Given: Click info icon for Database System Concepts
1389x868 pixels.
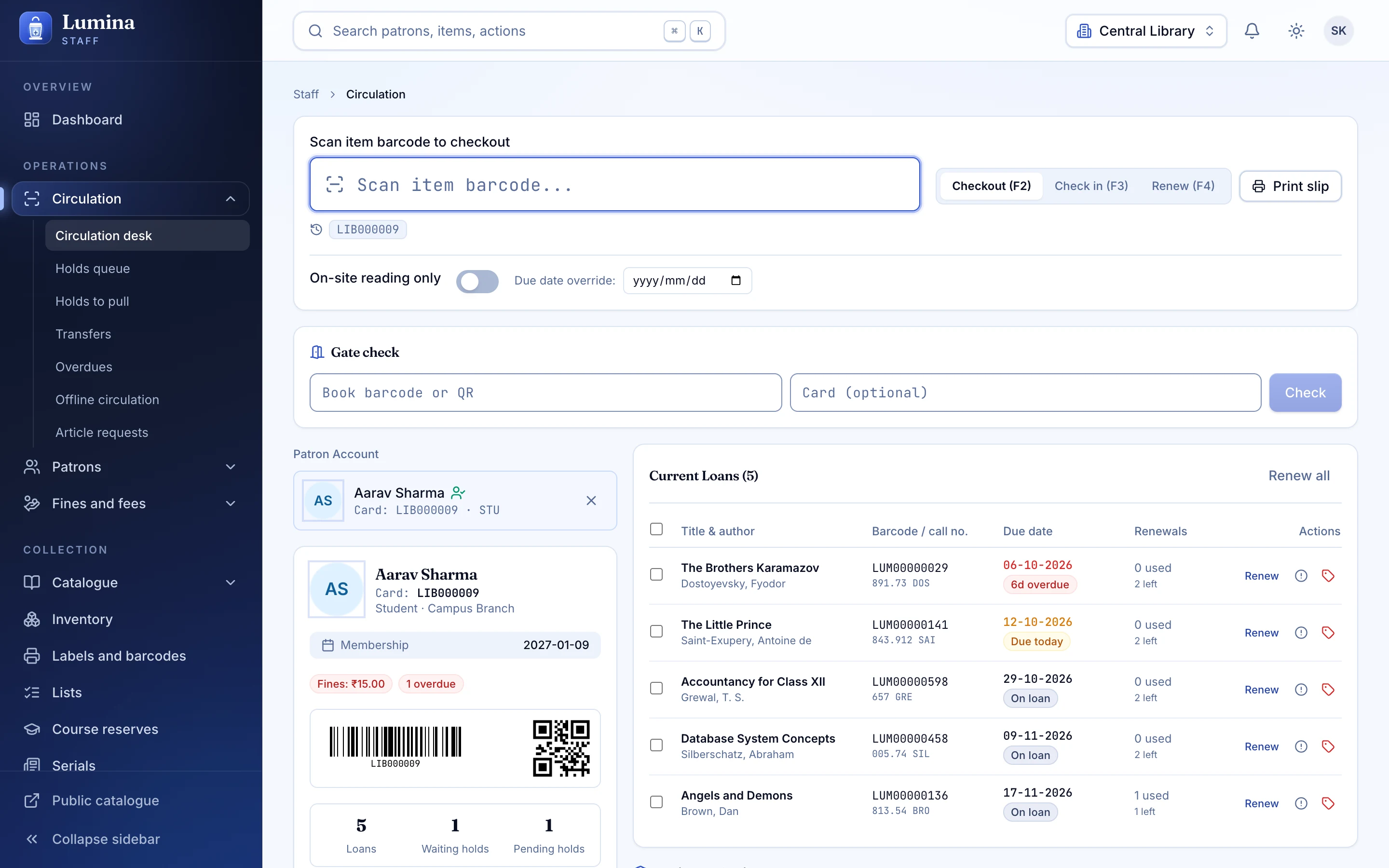Looking at the screenshot, I should 1301,746.
